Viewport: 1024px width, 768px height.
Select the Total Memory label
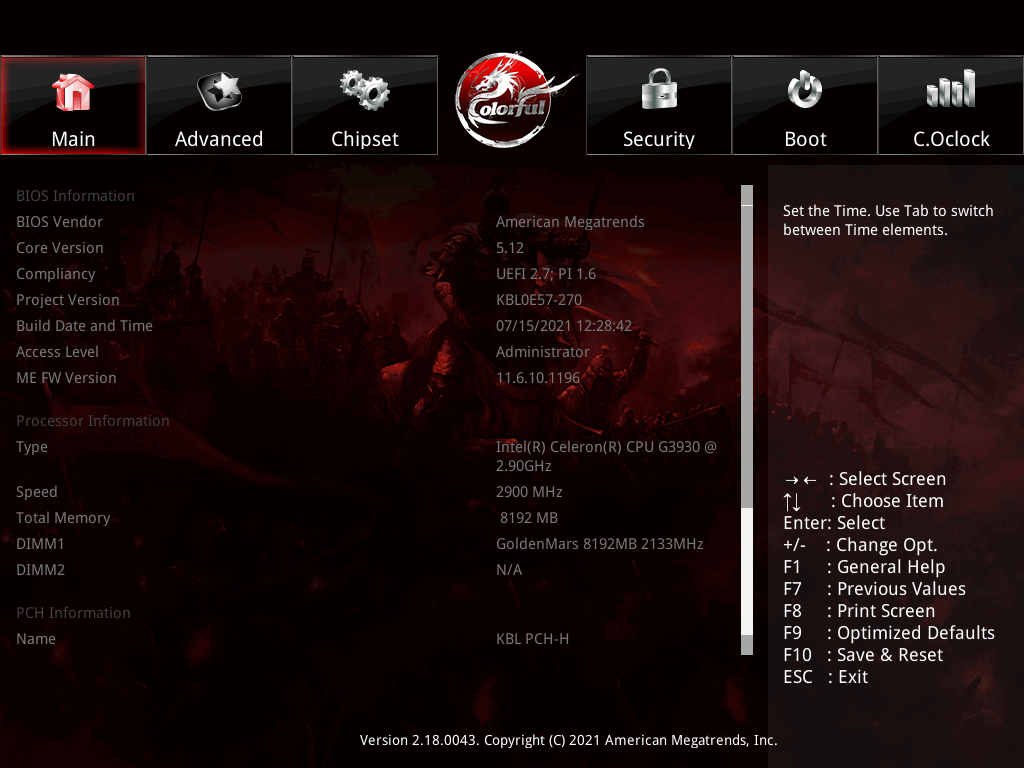(63, 518)
